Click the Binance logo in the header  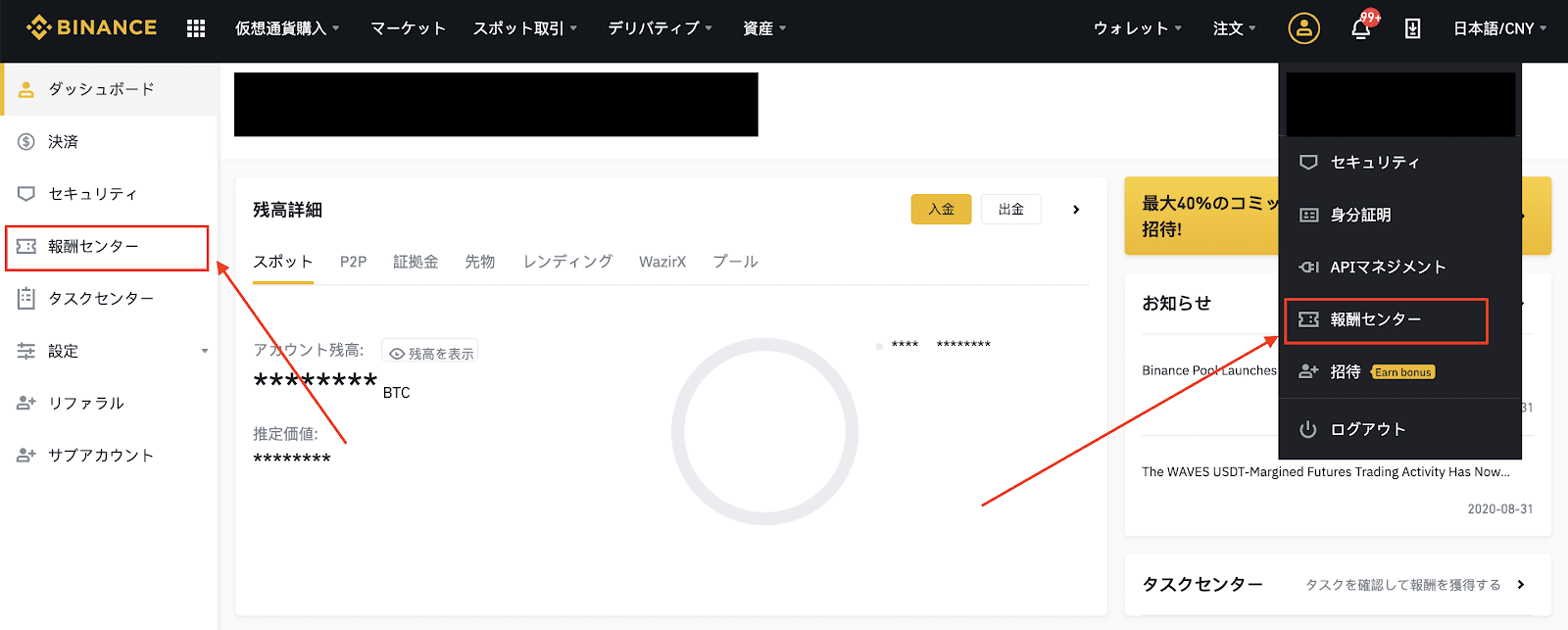click(92, 27)
